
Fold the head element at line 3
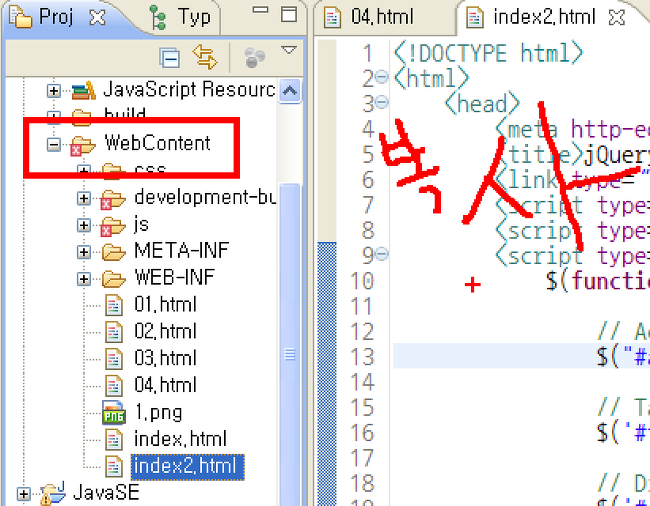coord(381,102)
